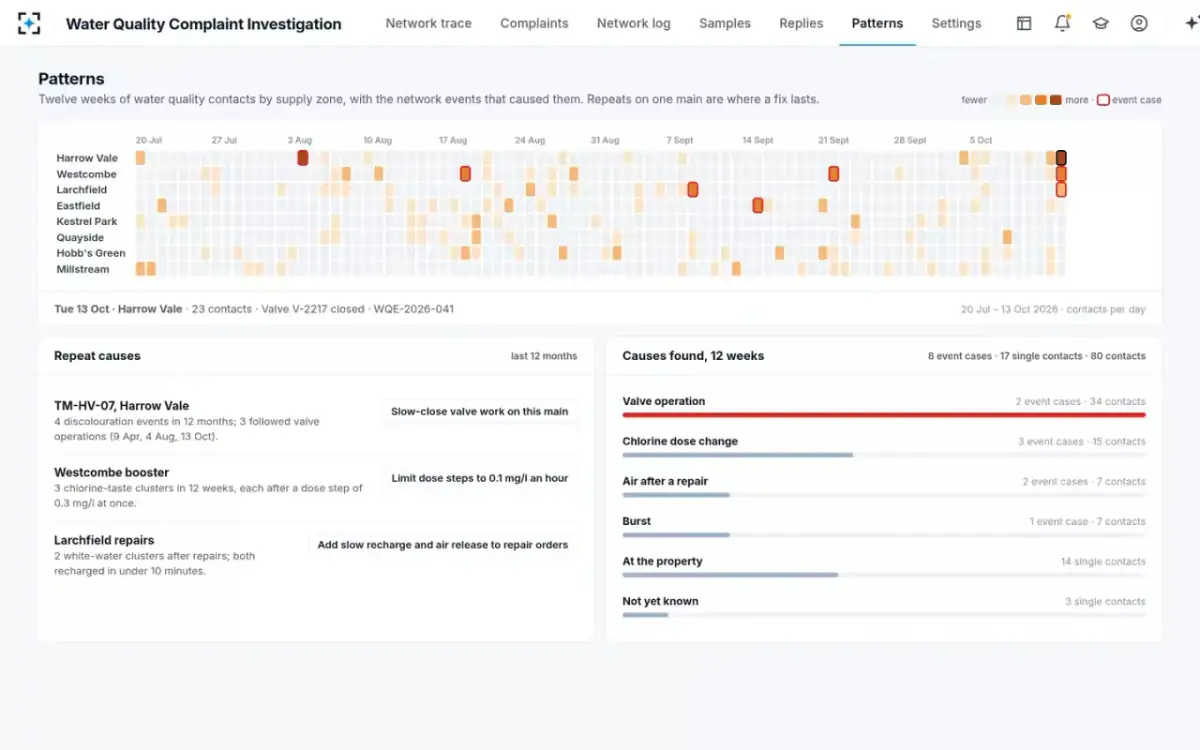Viewport: 1200px width, 750px height.
Task: Click '3 event cases · 15 contacts' text
Action: (1082, 442)
